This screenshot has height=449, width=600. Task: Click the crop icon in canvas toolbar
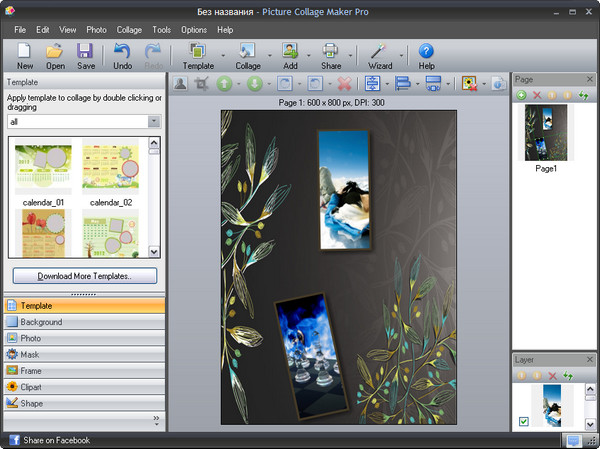(202, 84)
